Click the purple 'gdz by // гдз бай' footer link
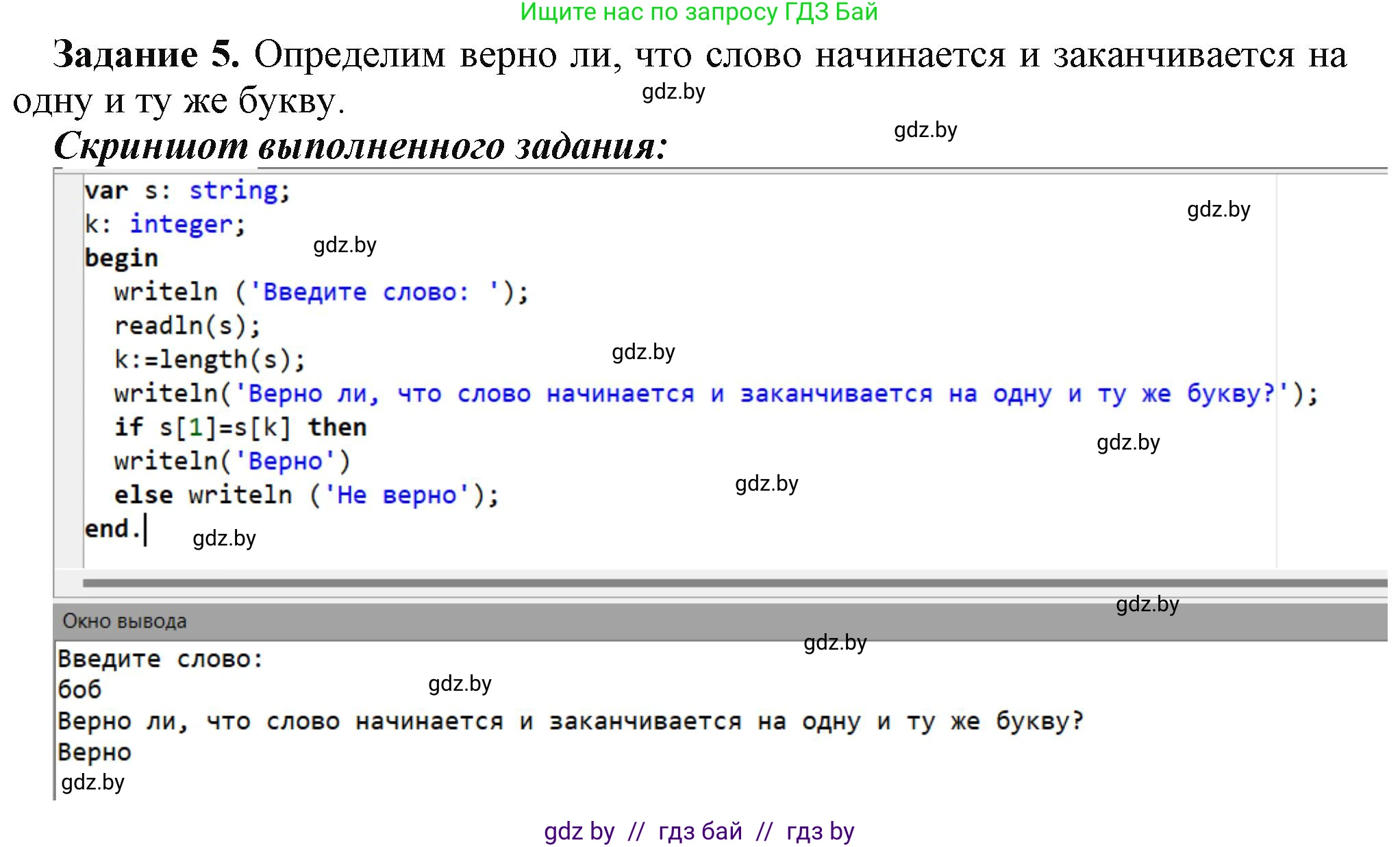 pyautogui.click(x=699, y=831)
